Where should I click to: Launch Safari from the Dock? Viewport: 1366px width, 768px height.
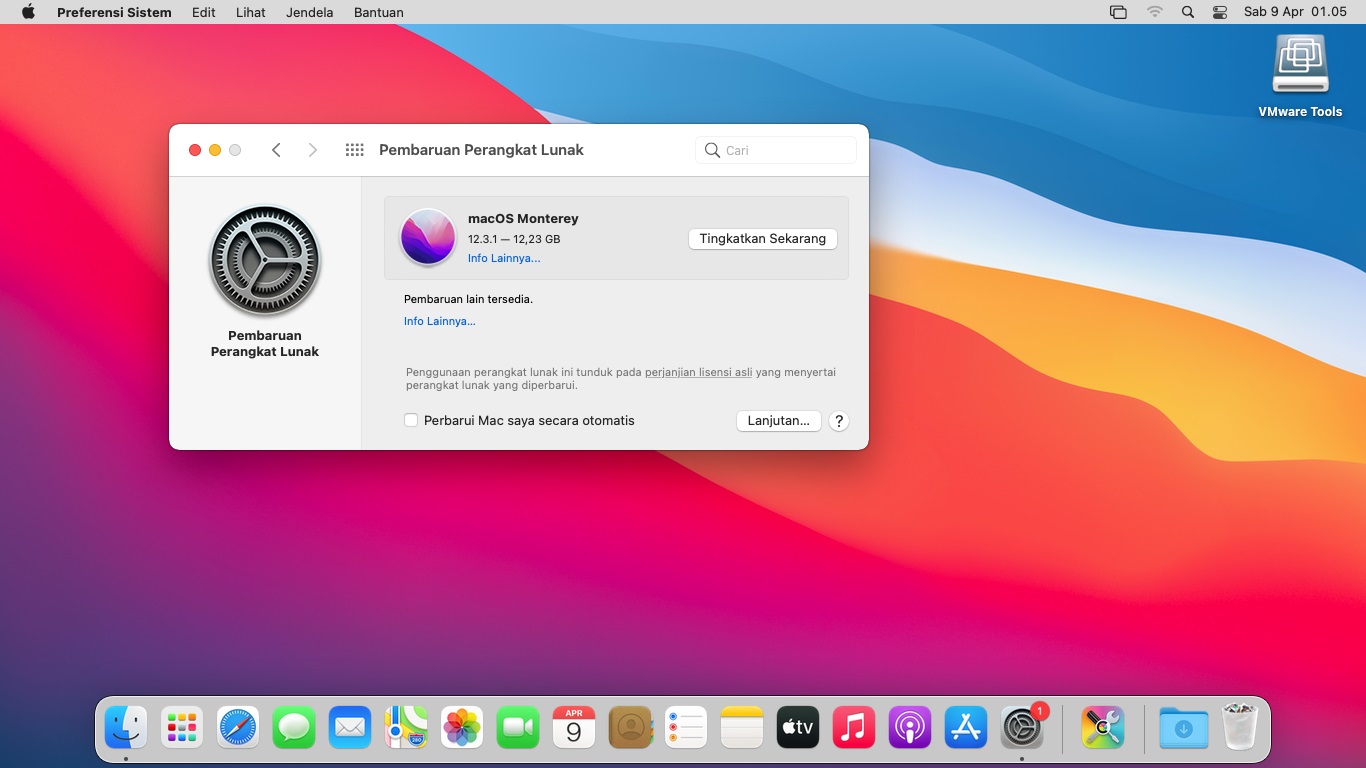coord(238,727)
